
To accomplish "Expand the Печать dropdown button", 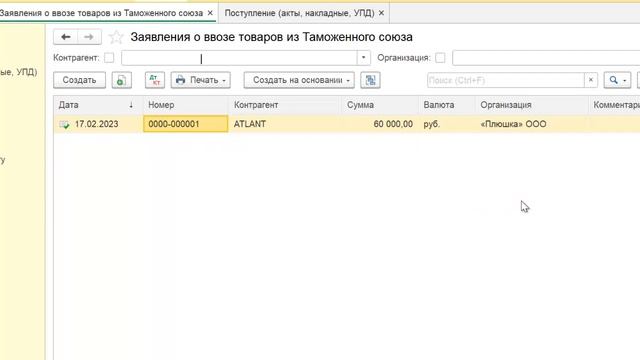I will coord(200,80).
